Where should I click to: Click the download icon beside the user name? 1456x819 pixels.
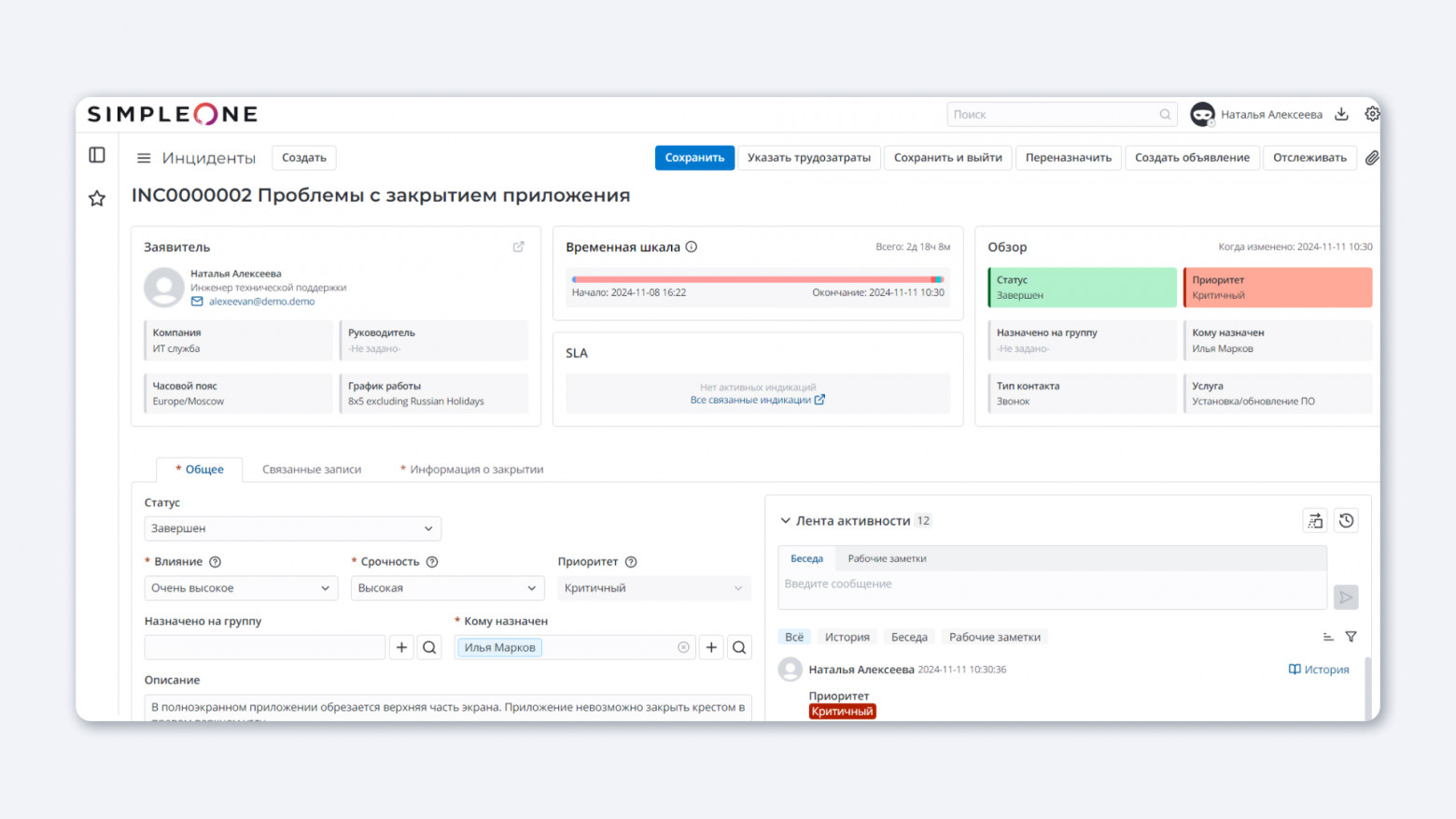(x=1341, y=114)
